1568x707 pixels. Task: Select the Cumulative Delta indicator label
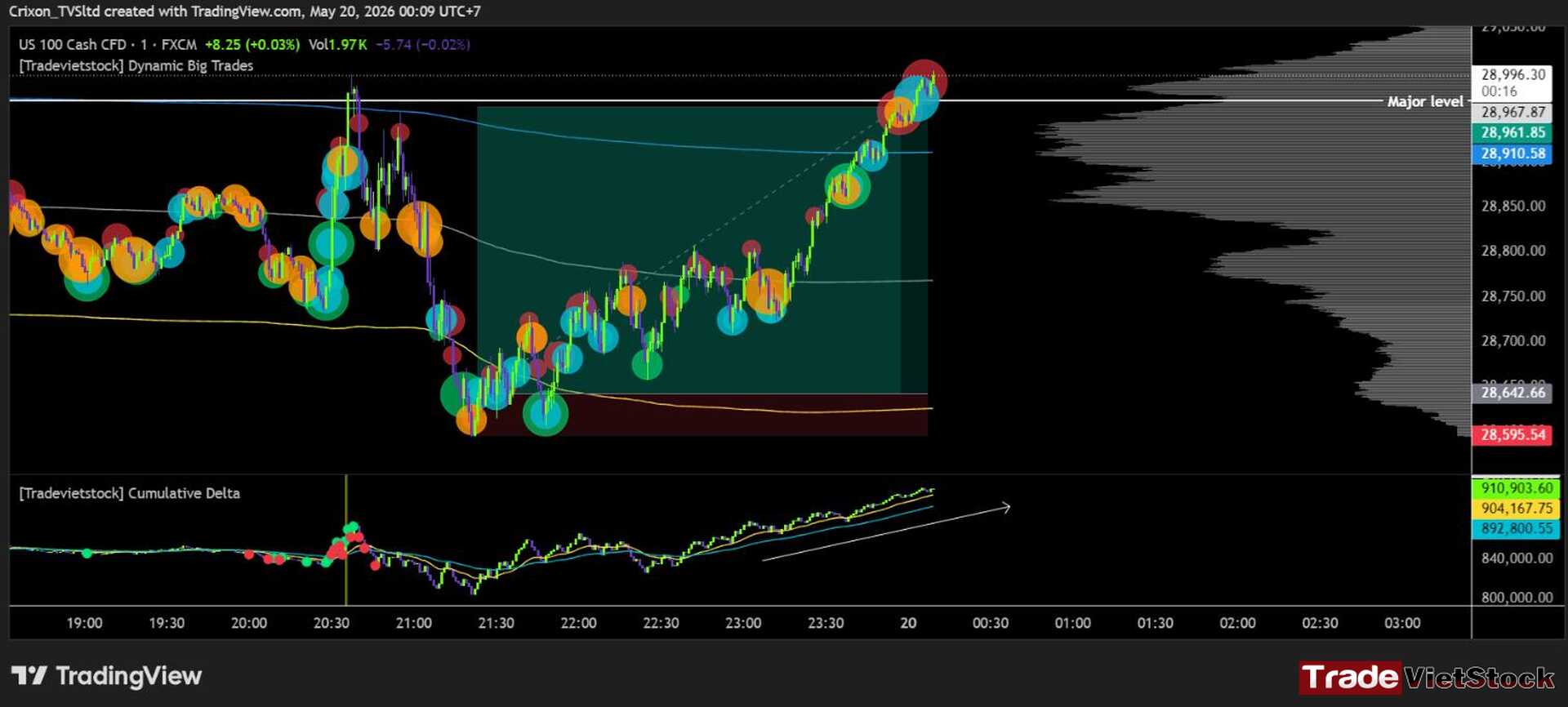coord(129,493)
